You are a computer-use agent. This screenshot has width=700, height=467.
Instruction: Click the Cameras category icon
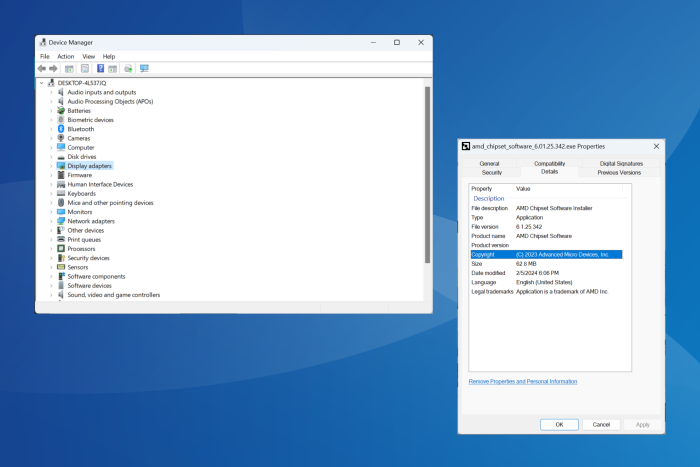click(x=61, y=138)
